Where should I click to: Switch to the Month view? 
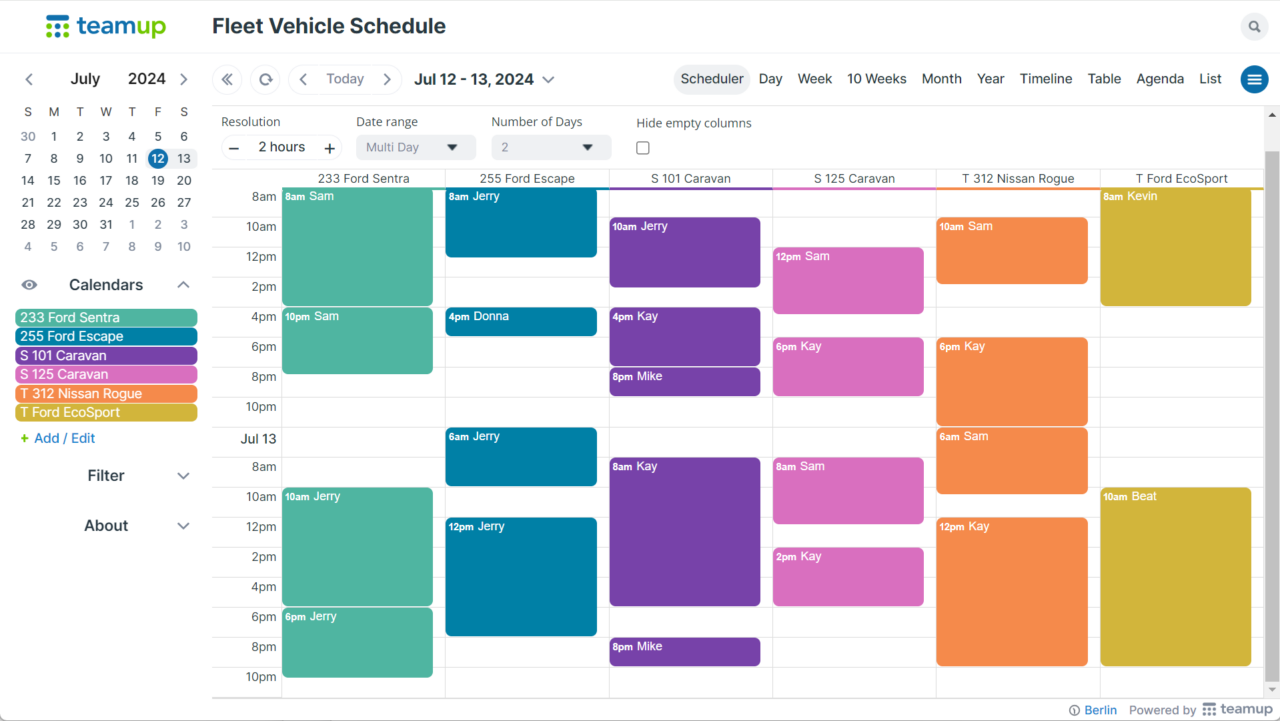(941, 79)
